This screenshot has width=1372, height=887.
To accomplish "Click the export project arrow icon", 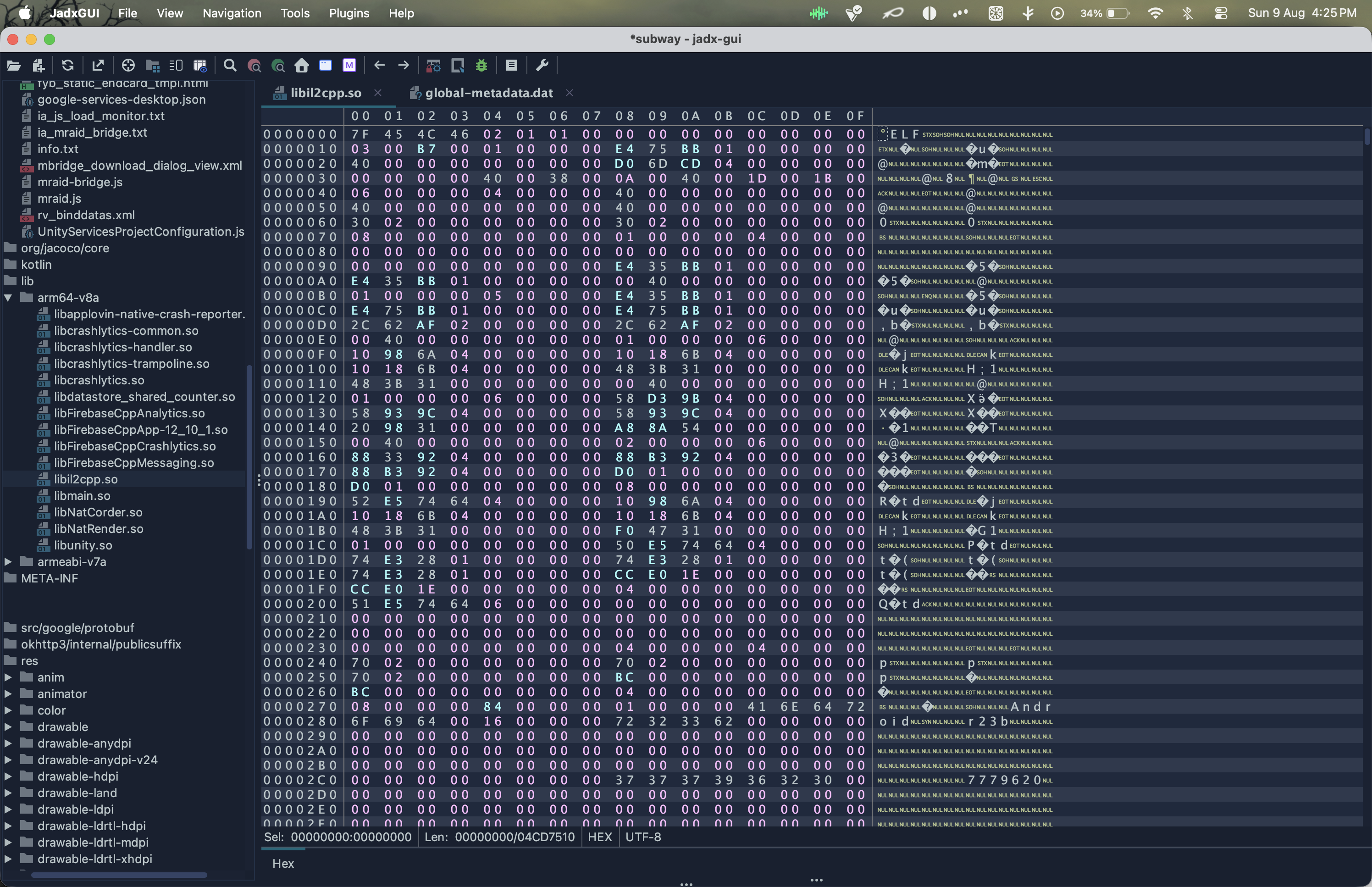I will [98, 65].
